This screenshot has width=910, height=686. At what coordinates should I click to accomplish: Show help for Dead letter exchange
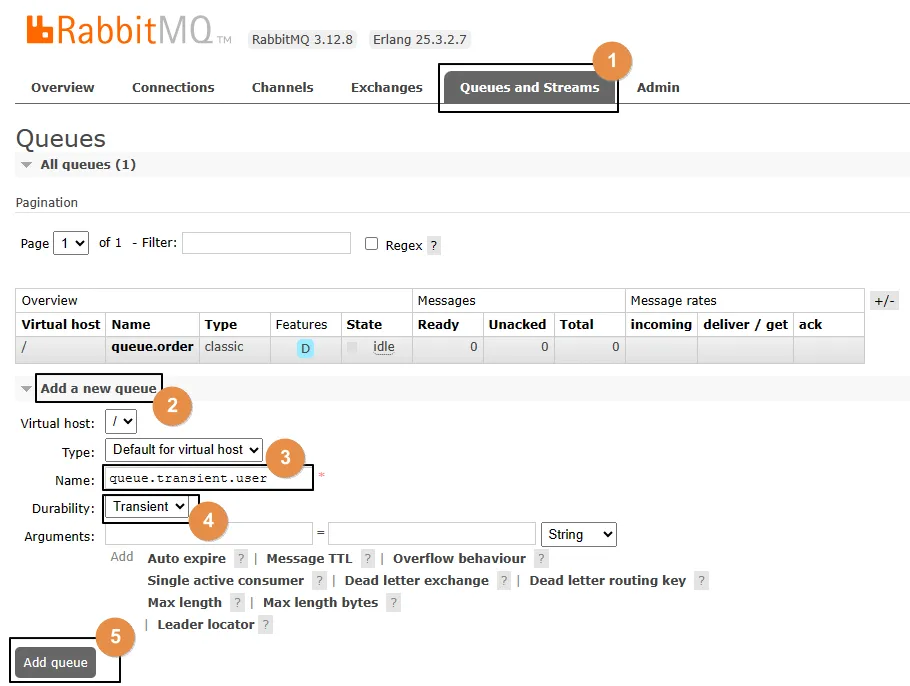click(x=504, y=581)
